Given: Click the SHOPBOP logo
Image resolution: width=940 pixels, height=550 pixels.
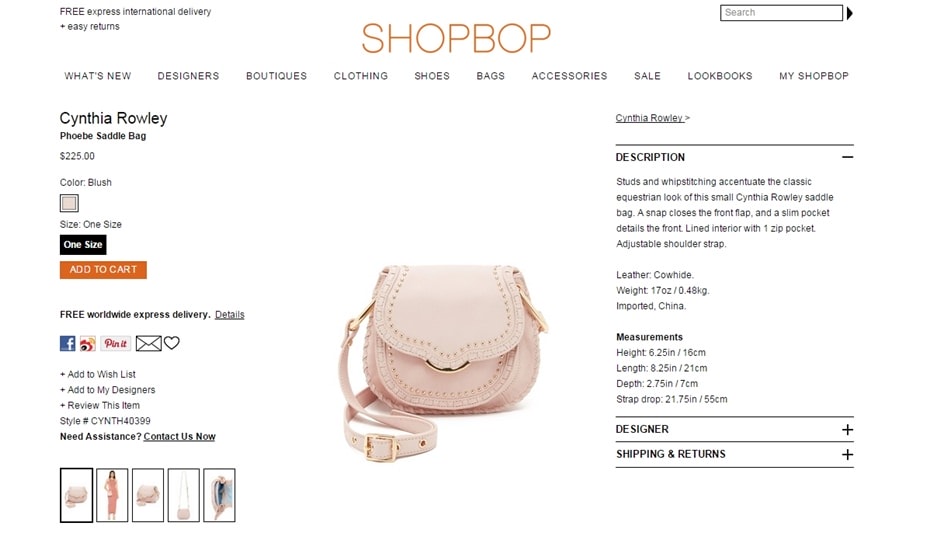Looking at the screenshot, I should tap(456, 38).
